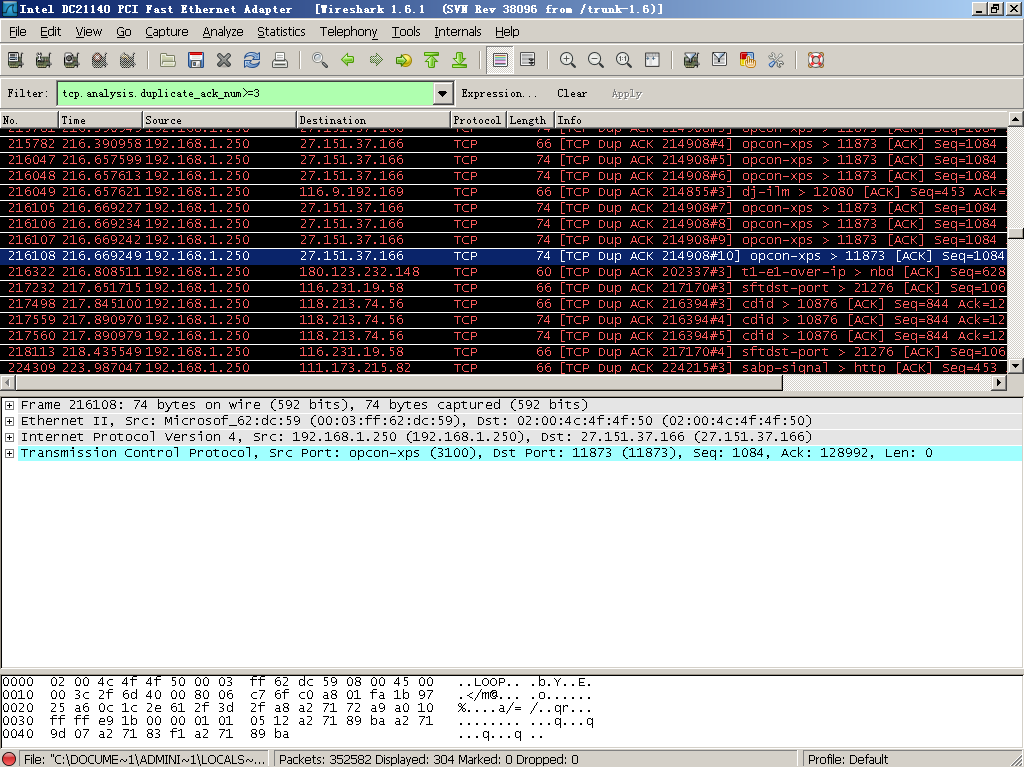Expand Transmission Control Protocol node

[x=10, y=453]
